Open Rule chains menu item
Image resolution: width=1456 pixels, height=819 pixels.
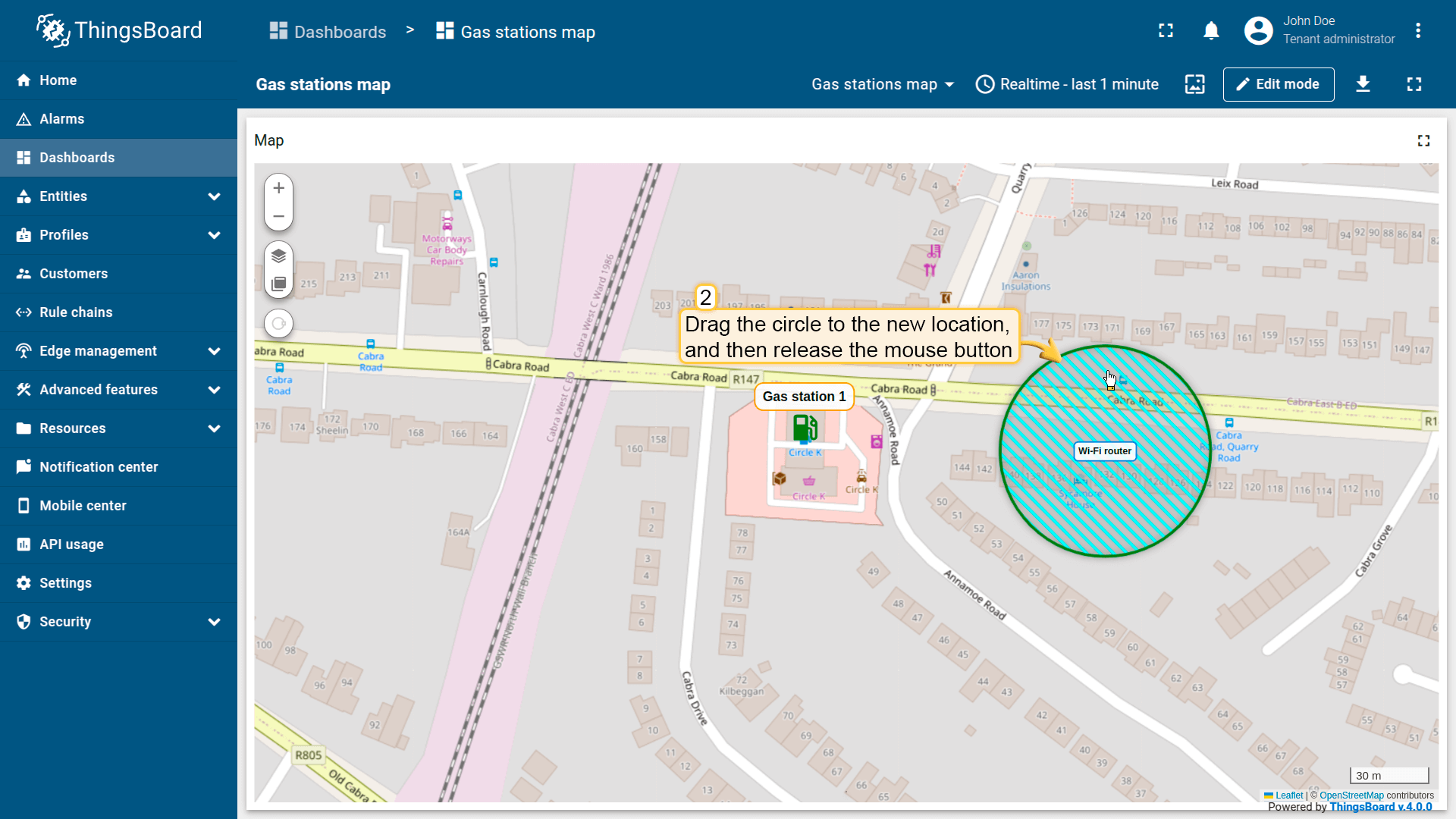(x=76, y=312)
